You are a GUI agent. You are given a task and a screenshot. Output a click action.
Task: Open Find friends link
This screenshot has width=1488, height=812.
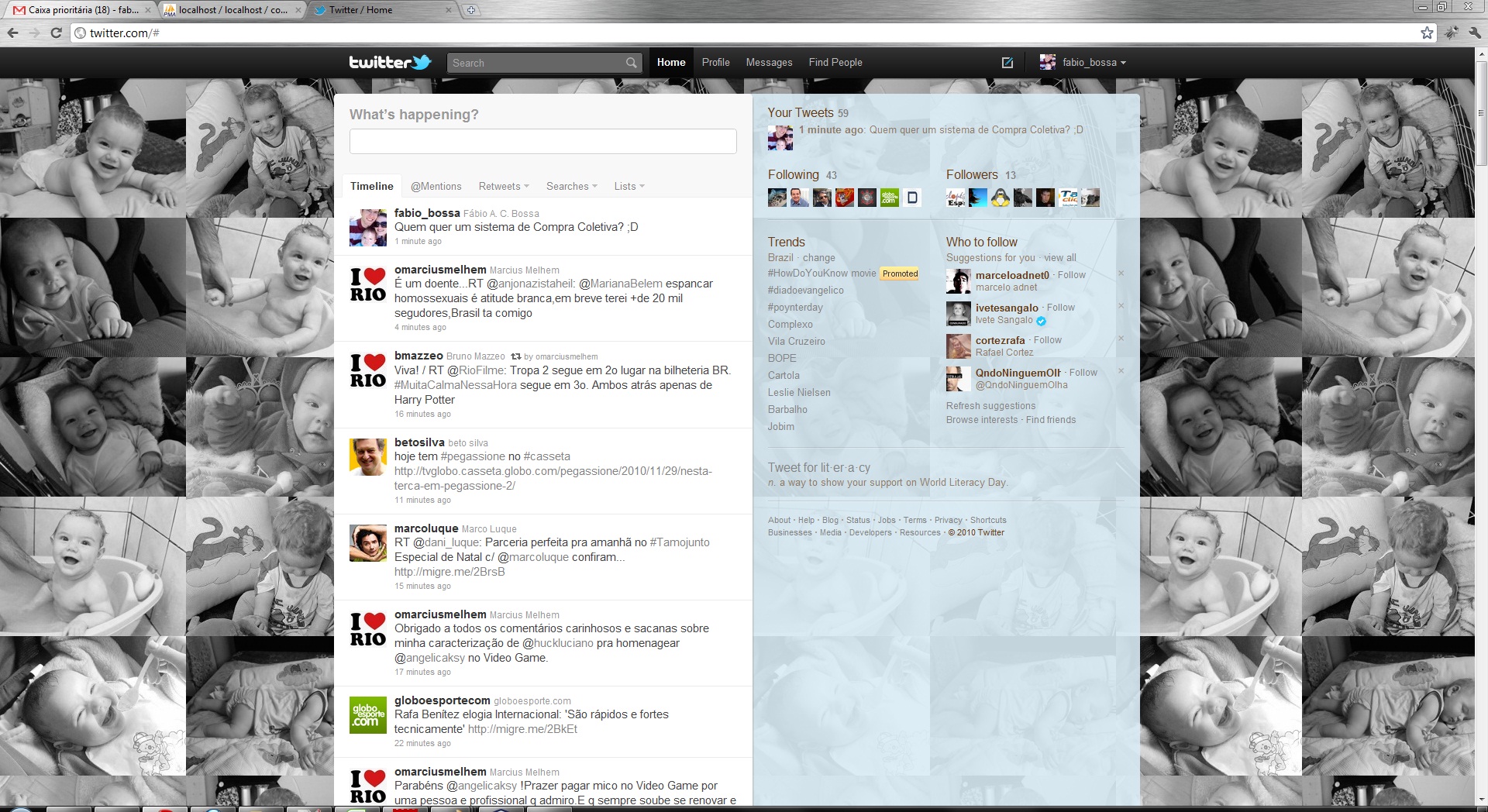1051,420
